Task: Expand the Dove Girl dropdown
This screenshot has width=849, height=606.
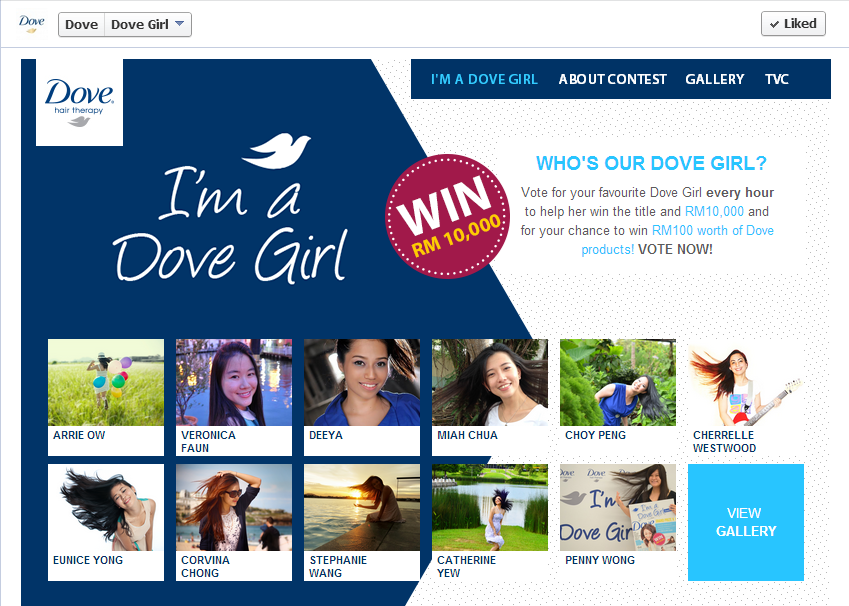Action: [148, 25]
